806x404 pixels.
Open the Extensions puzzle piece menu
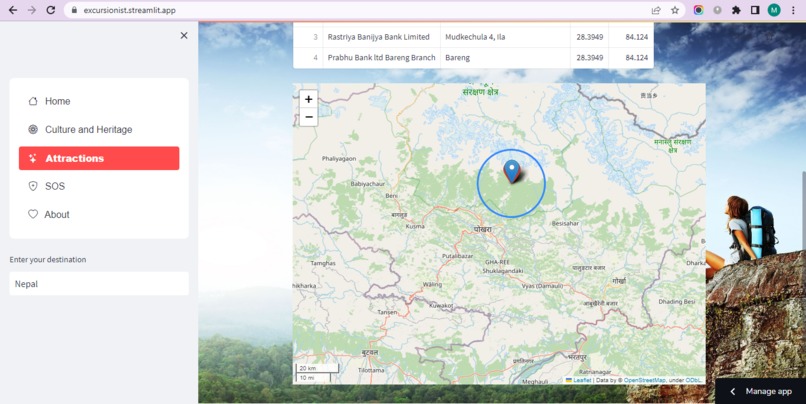coord(736,10)
